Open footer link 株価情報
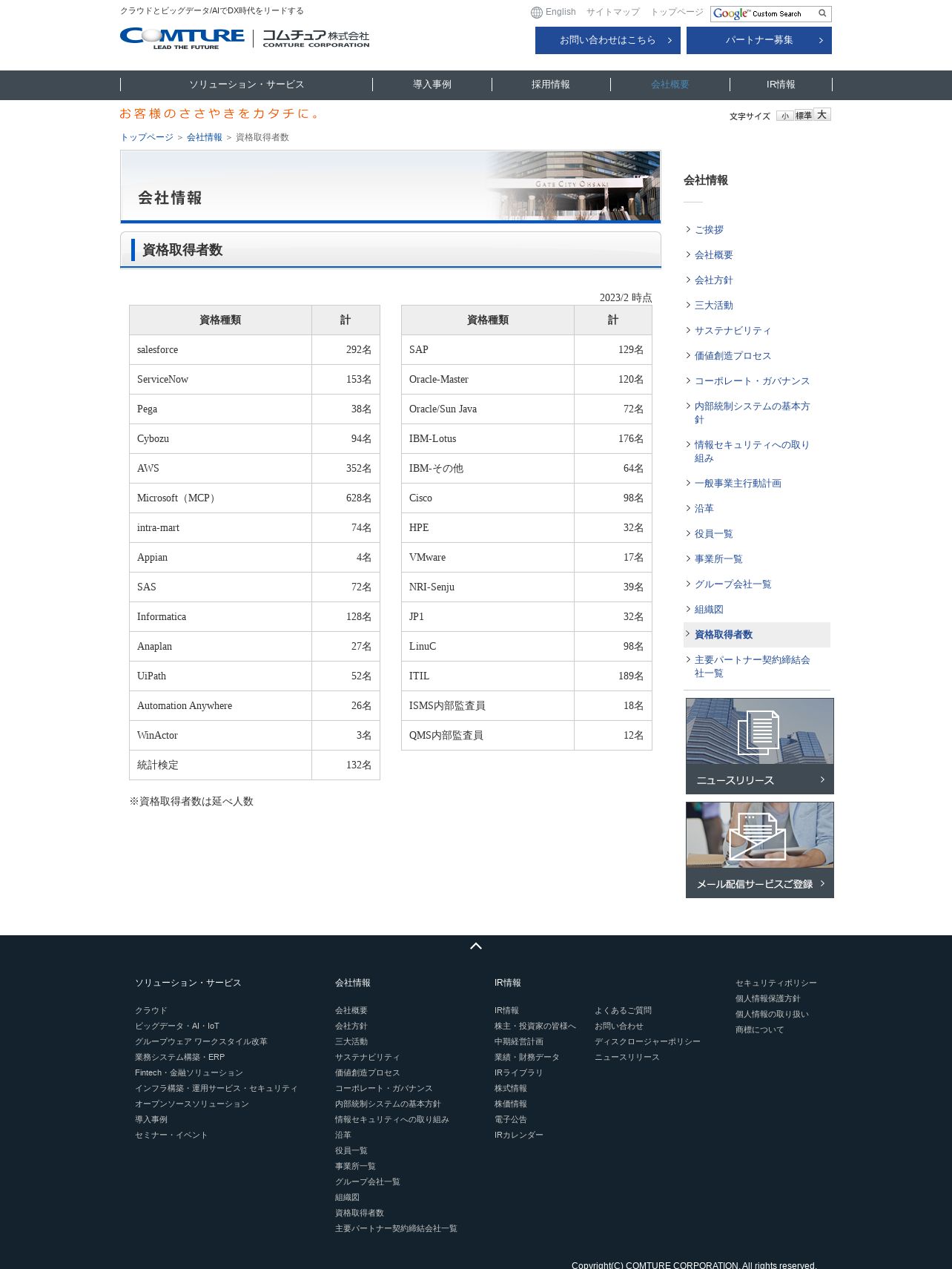Screen dimensions: 952x1269 (511, 1104)
